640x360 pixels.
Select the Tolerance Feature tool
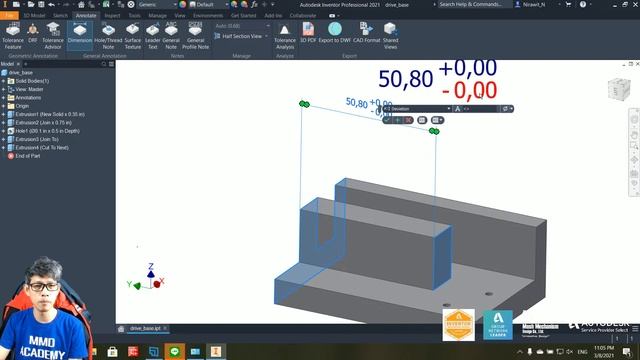point(13,36)
